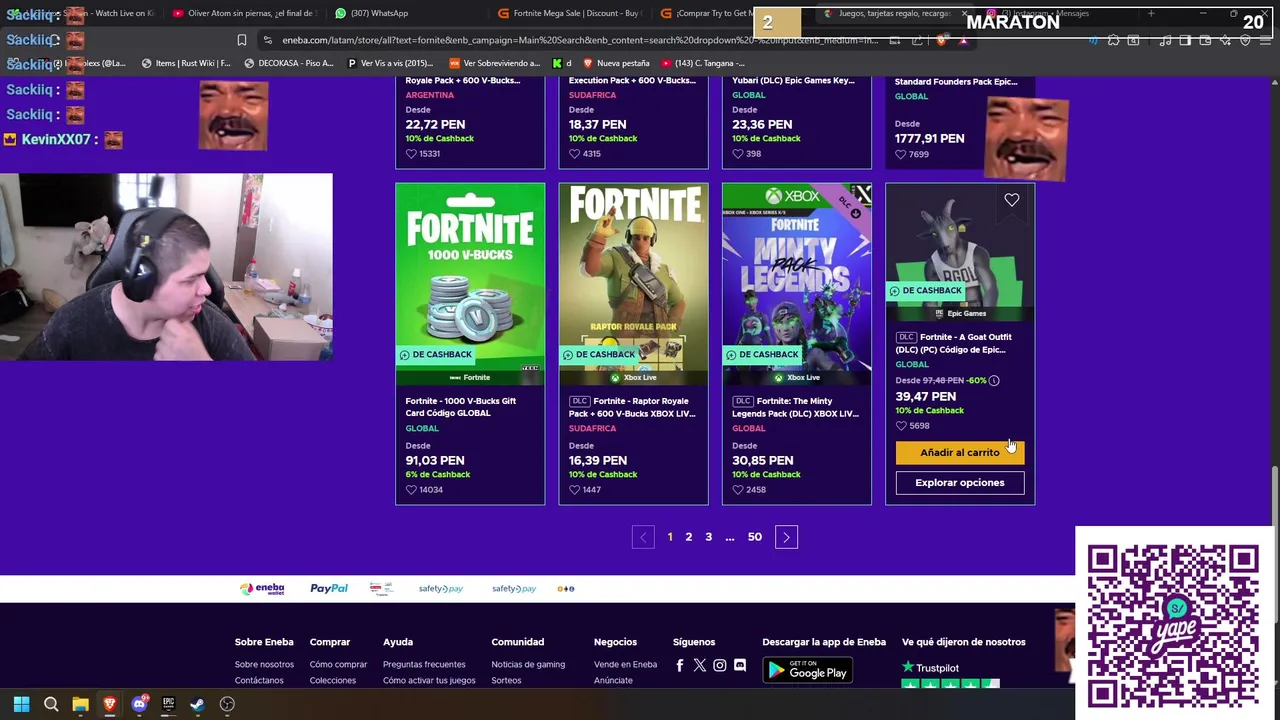1280x720 pixels.
Task: Click the Anúnciate footer link
Action: [613, 680]
